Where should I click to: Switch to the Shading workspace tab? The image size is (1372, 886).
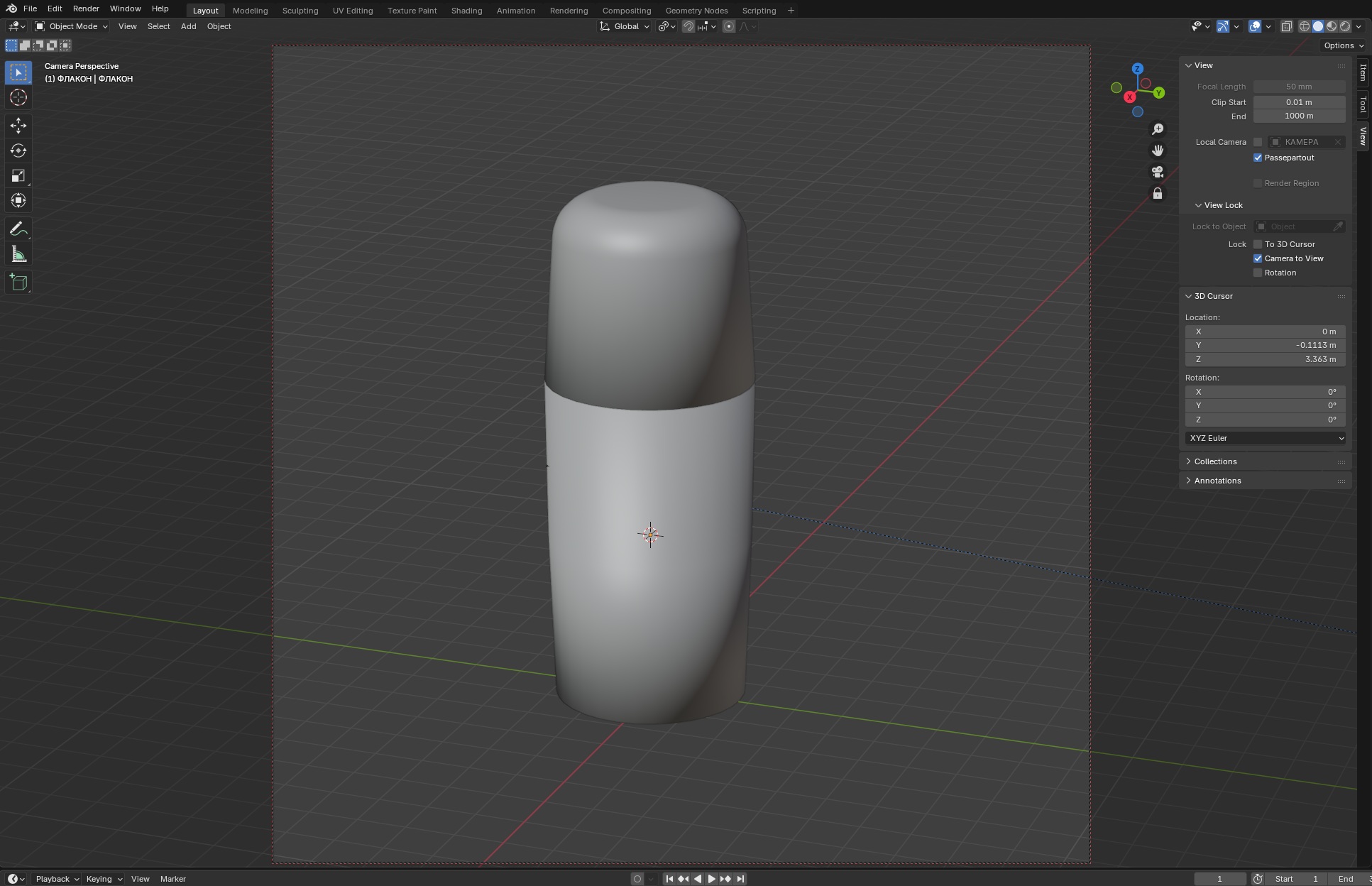point(466,11)
